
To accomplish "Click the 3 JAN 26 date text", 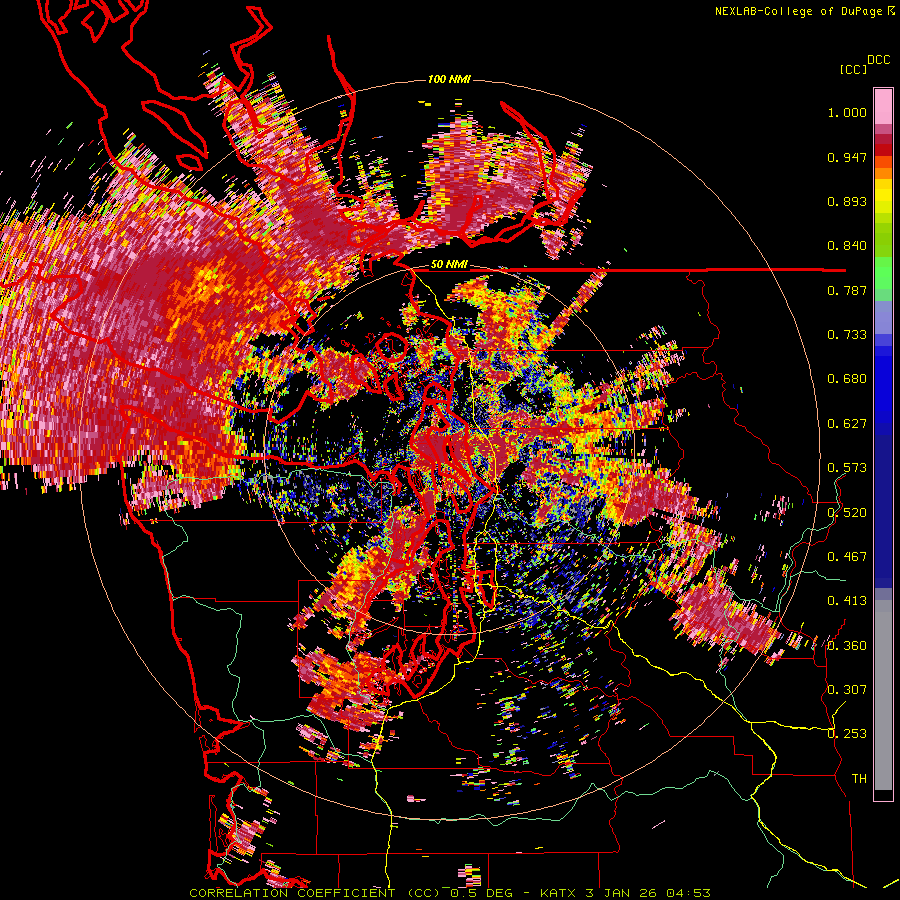I will [623, 893].
